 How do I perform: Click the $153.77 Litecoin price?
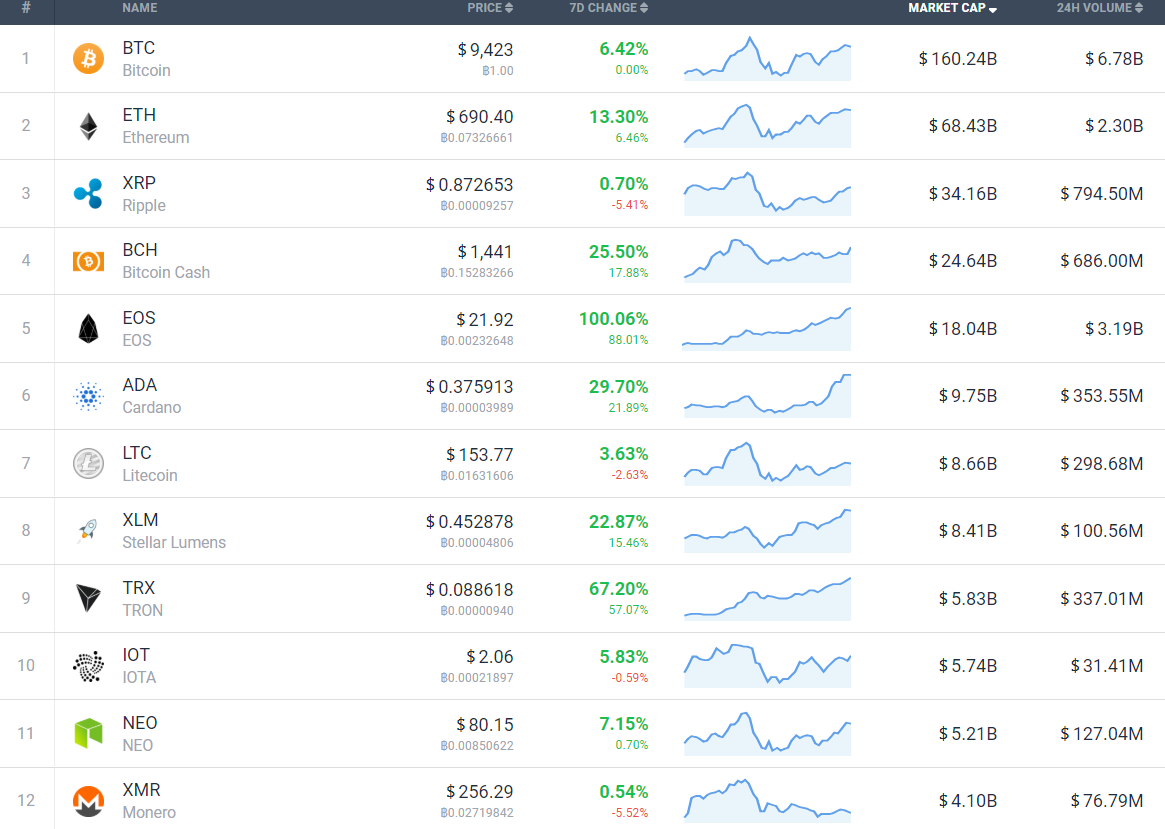[479, 455]
